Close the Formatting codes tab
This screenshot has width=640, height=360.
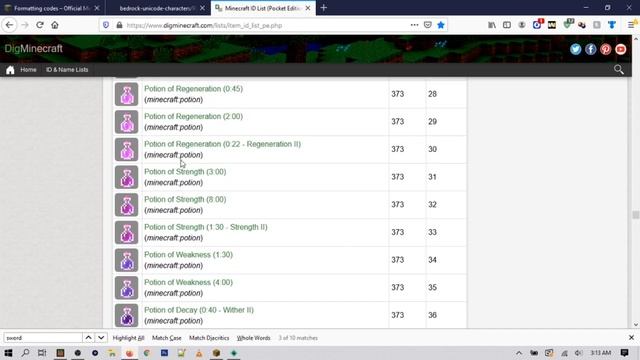pyautogui.click(x=97, y=8)
